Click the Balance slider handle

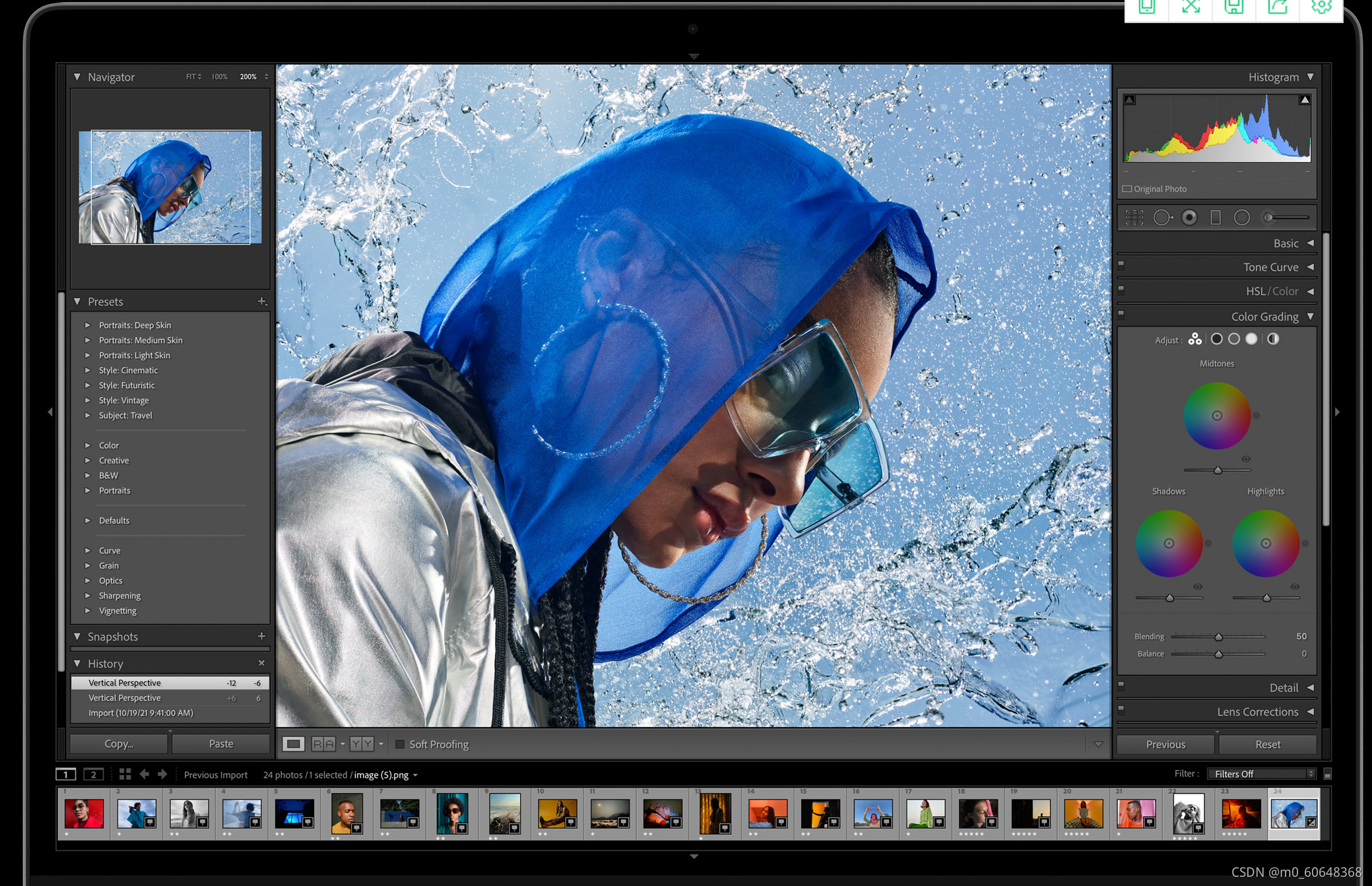click(1219, 654)
